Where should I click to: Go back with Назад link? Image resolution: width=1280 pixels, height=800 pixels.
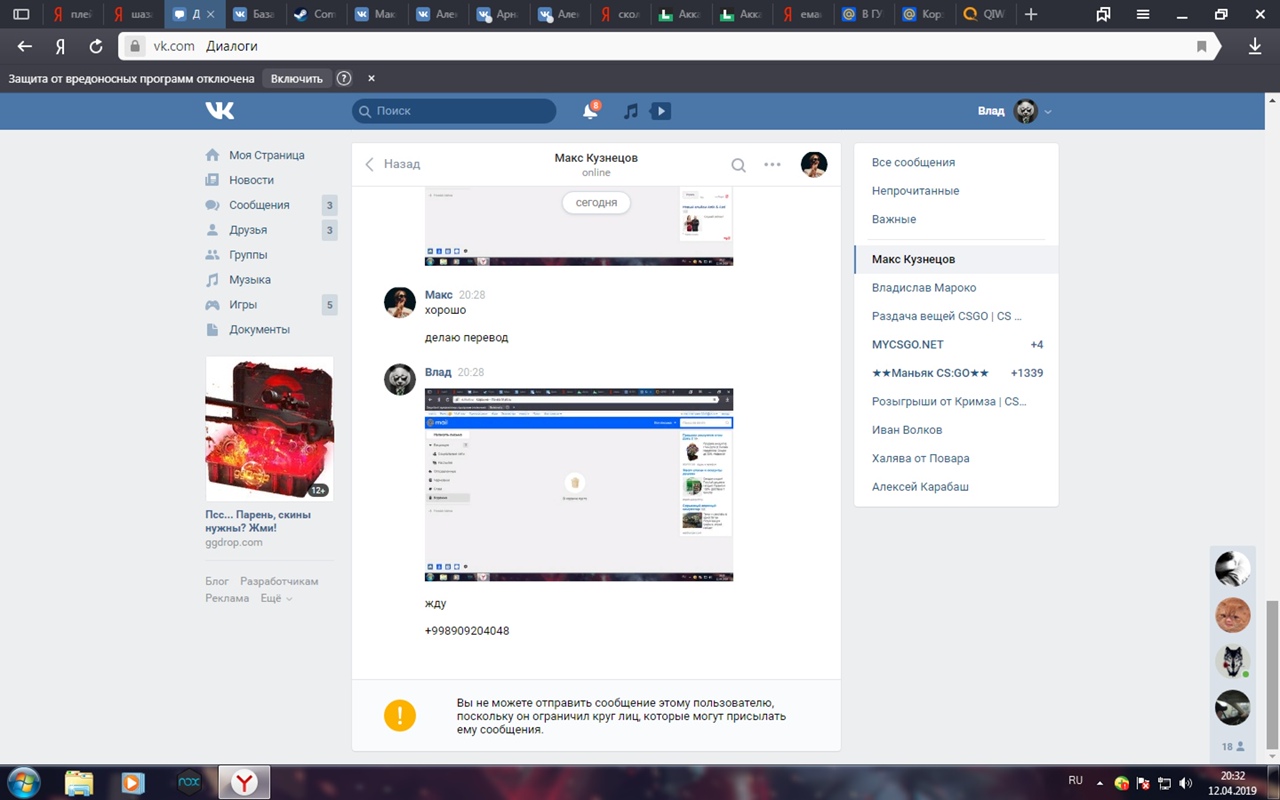pos(392,164)
